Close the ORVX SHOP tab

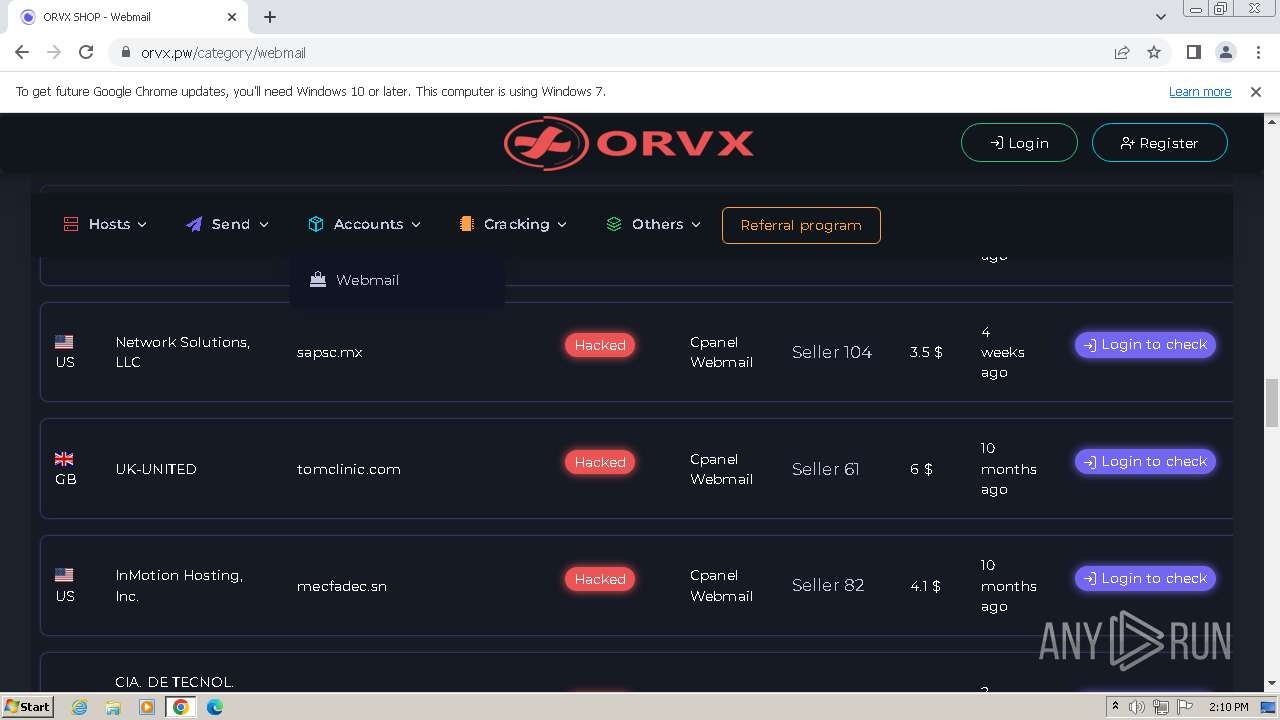click(232, 17)
